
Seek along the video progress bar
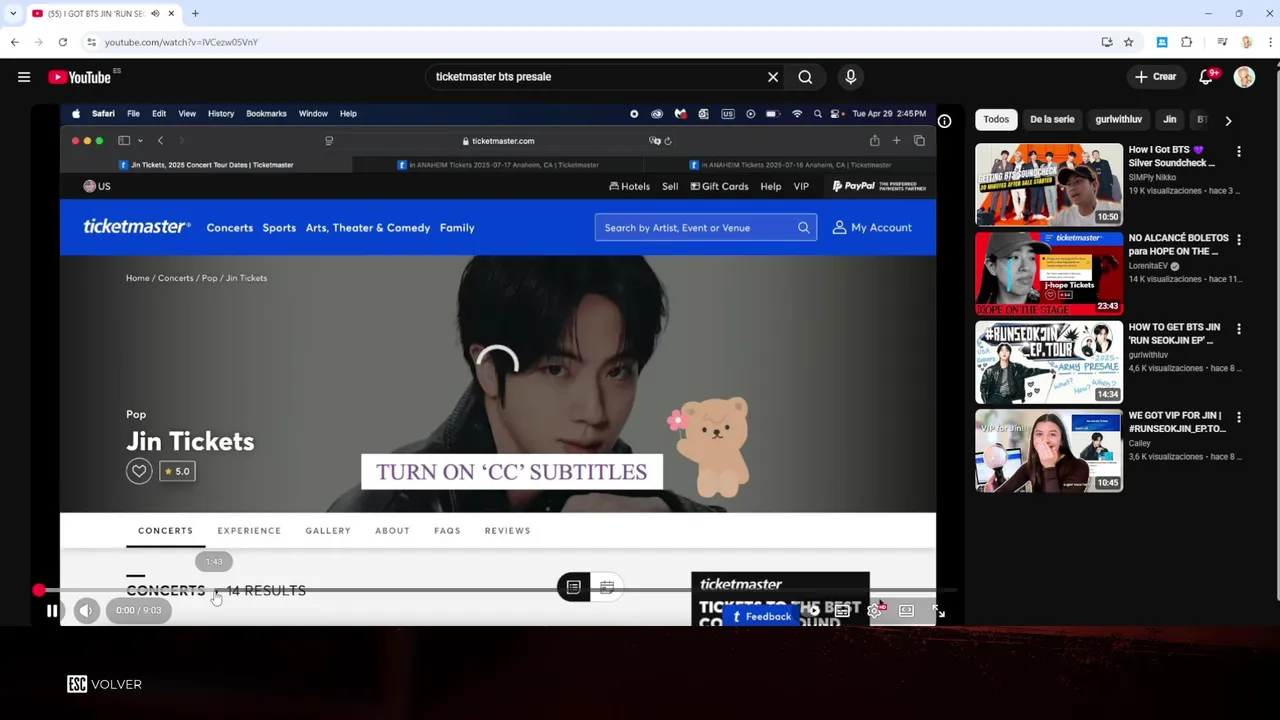point(498,591)
